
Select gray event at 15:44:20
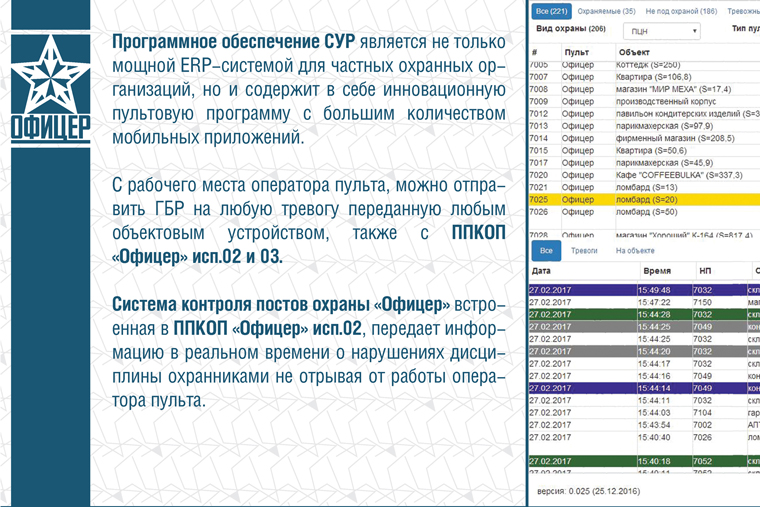coord(644,351)
